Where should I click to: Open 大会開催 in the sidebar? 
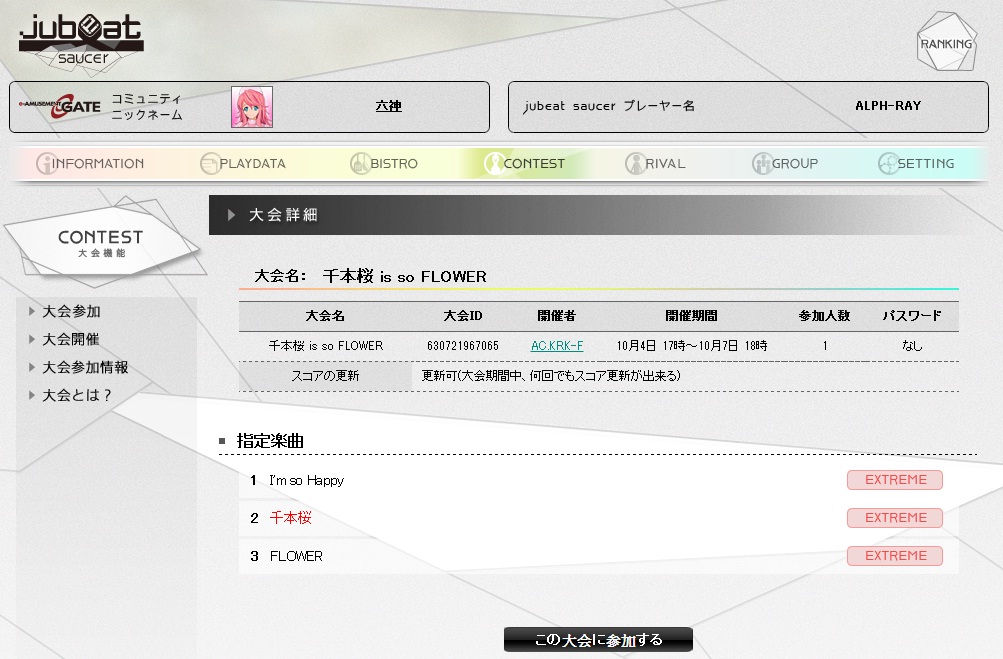pos(71,339)
